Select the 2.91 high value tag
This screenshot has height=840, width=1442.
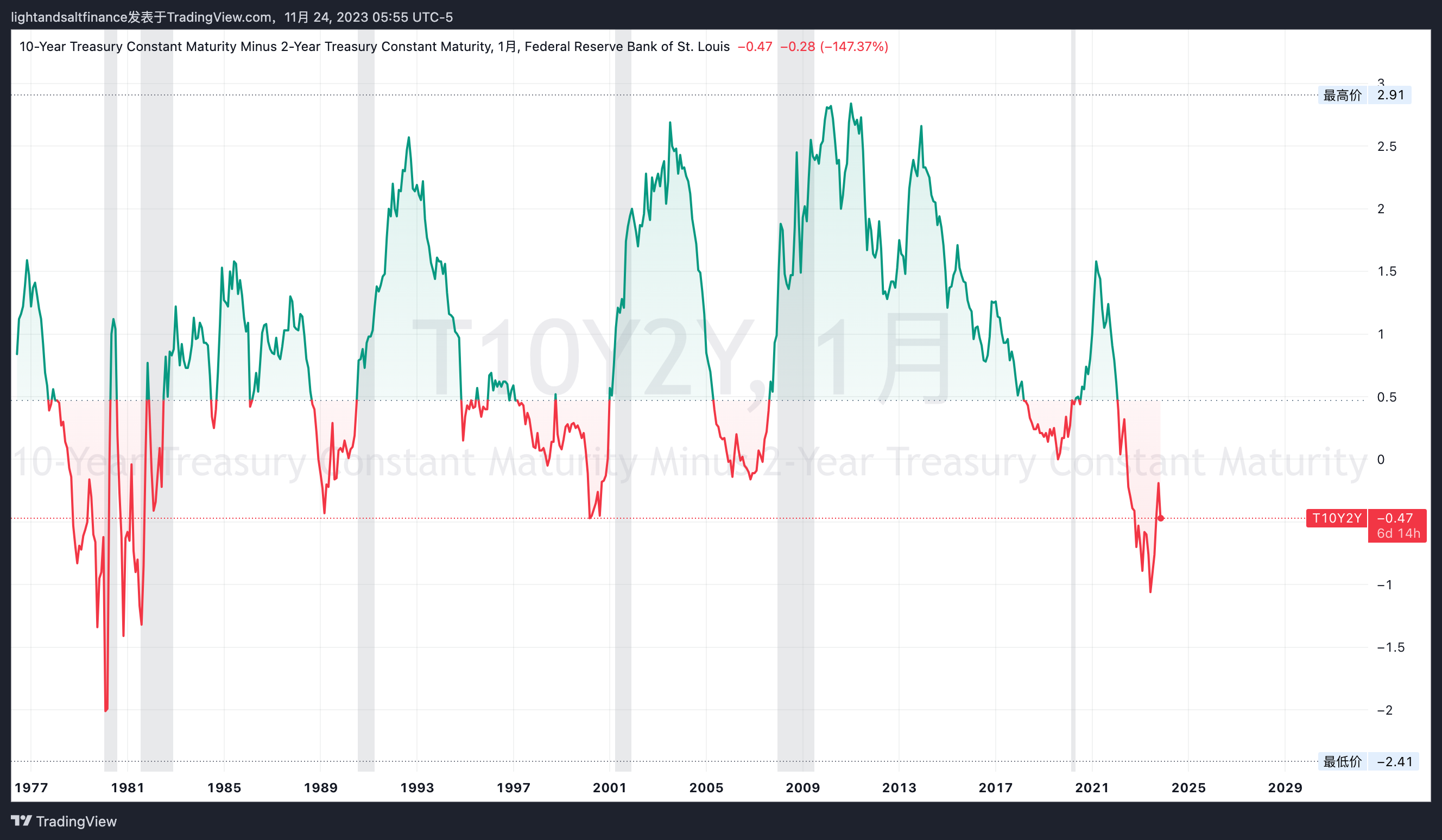point(1390,95)
